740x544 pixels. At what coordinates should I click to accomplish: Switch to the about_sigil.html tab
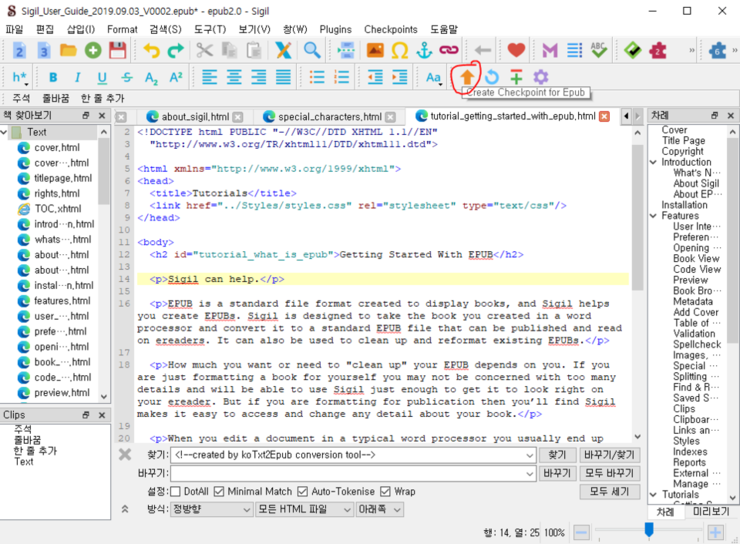click(x=195, y=117)
